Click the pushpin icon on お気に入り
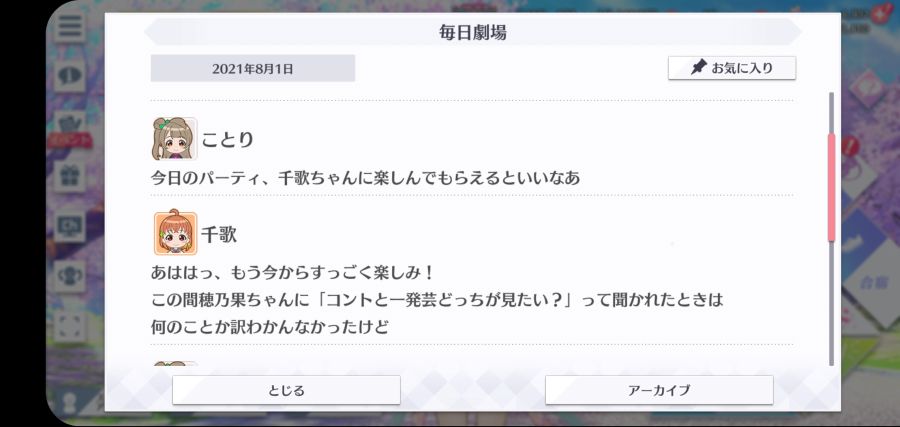The width and height of the screenshot is (900, 427). coord(698,68)
